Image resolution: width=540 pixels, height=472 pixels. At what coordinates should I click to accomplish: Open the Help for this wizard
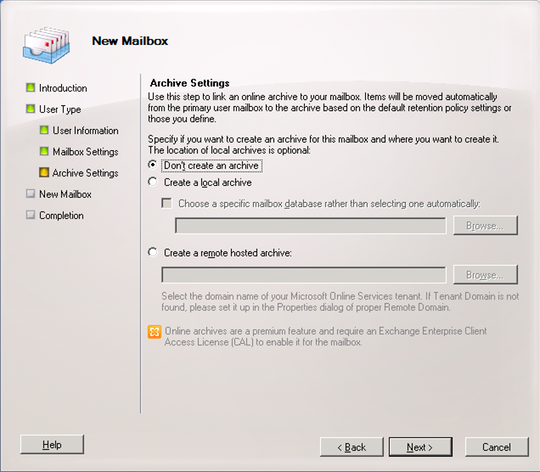tap(52, 444)
